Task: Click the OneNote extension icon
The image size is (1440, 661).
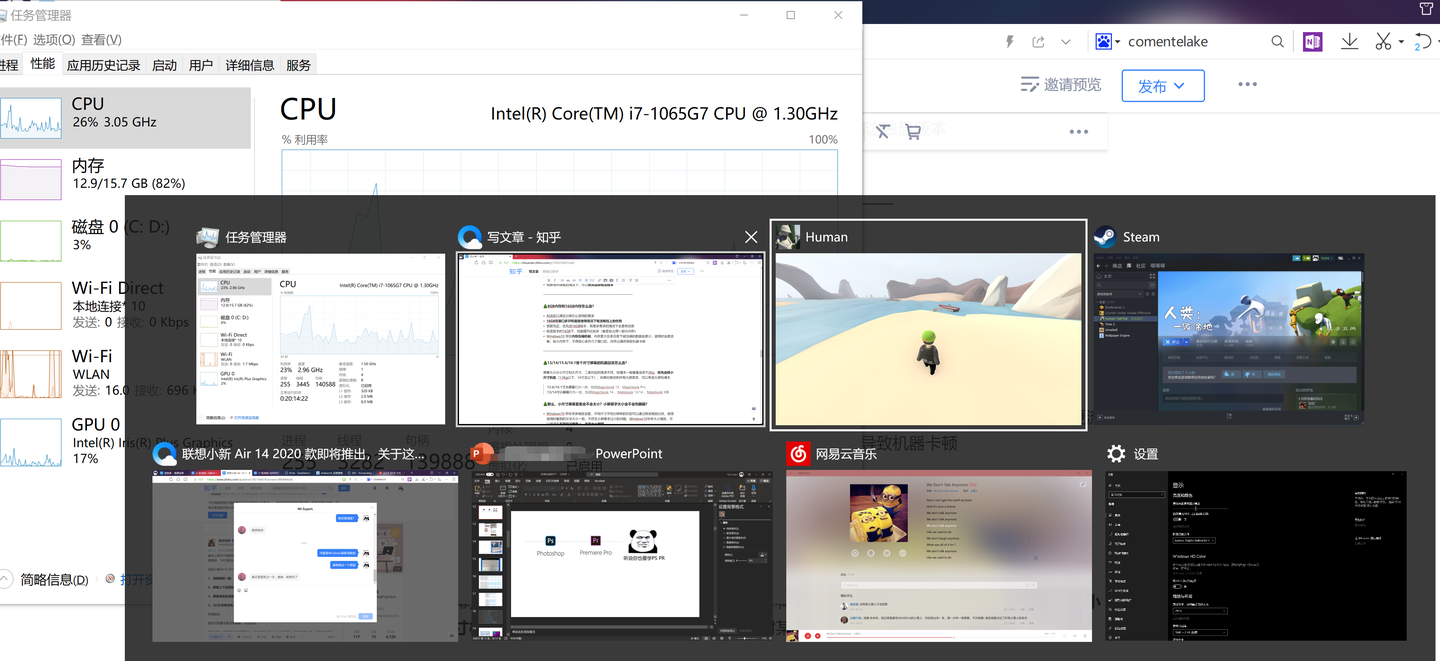Action: [x=1313, y=41]
